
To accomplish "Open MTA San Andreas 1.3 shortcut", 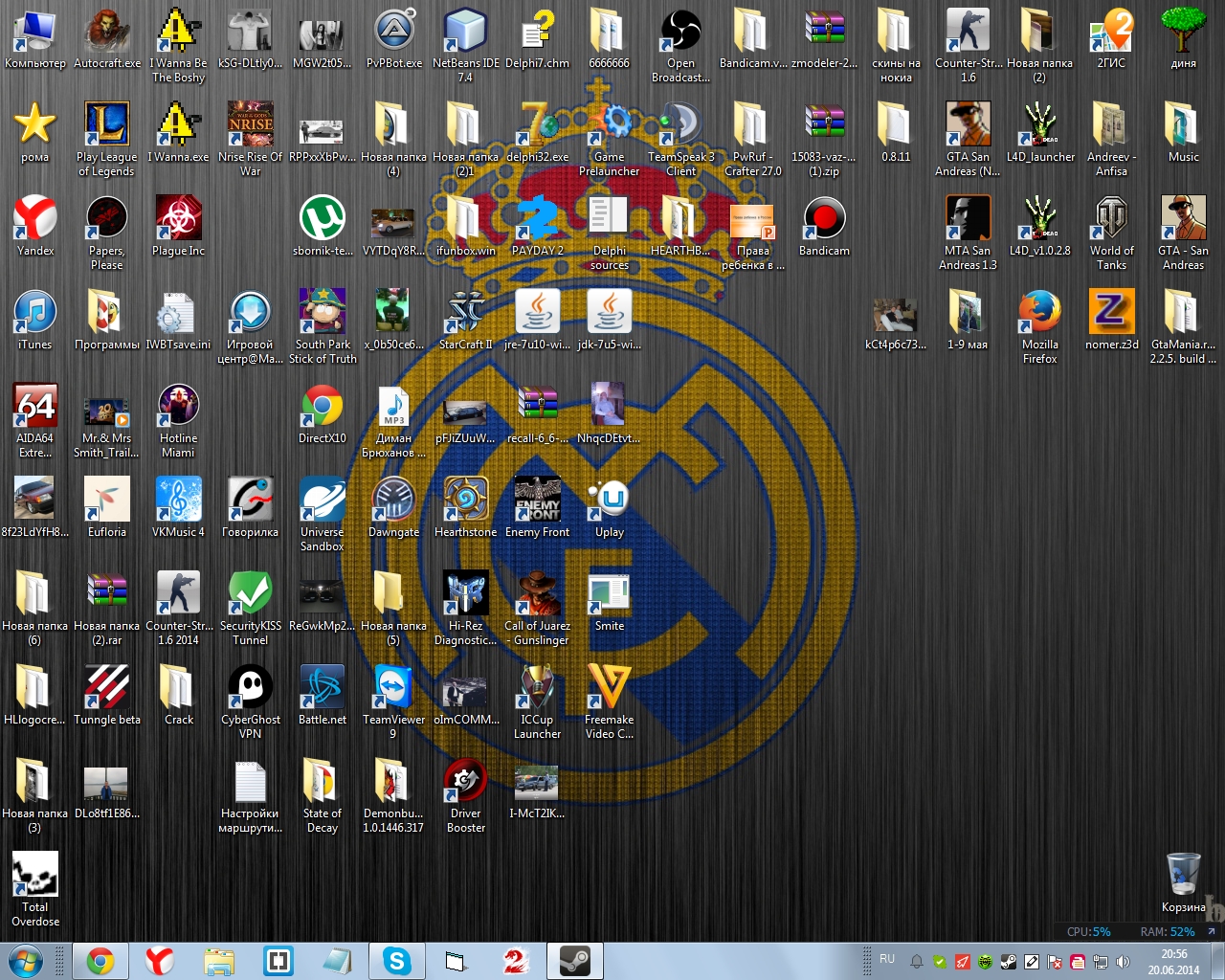I will (969, 234).
